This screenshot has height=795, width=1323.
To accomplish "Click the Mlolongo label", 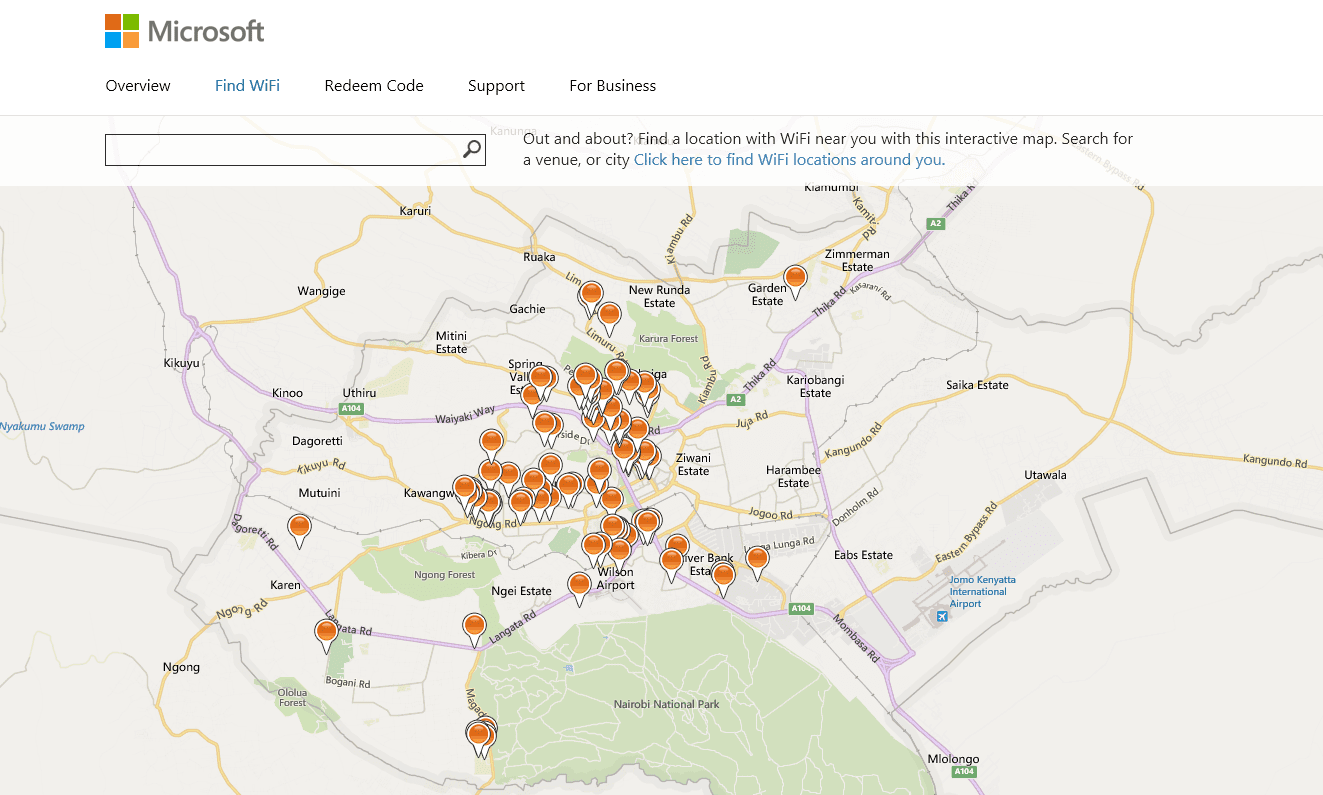I will 953,759.
